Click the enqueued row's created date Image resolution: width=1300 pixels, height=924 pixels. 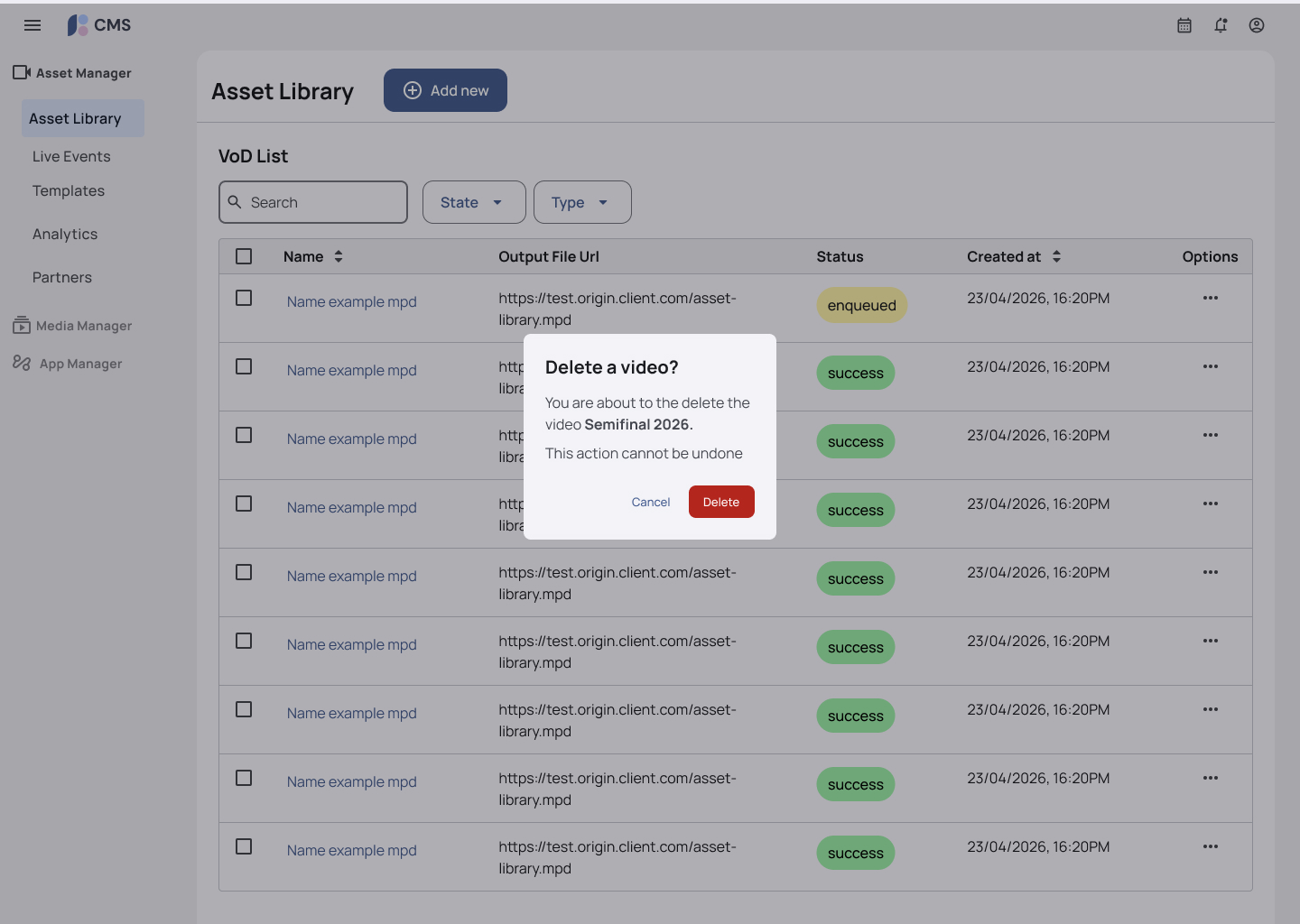coord(1038,298)
